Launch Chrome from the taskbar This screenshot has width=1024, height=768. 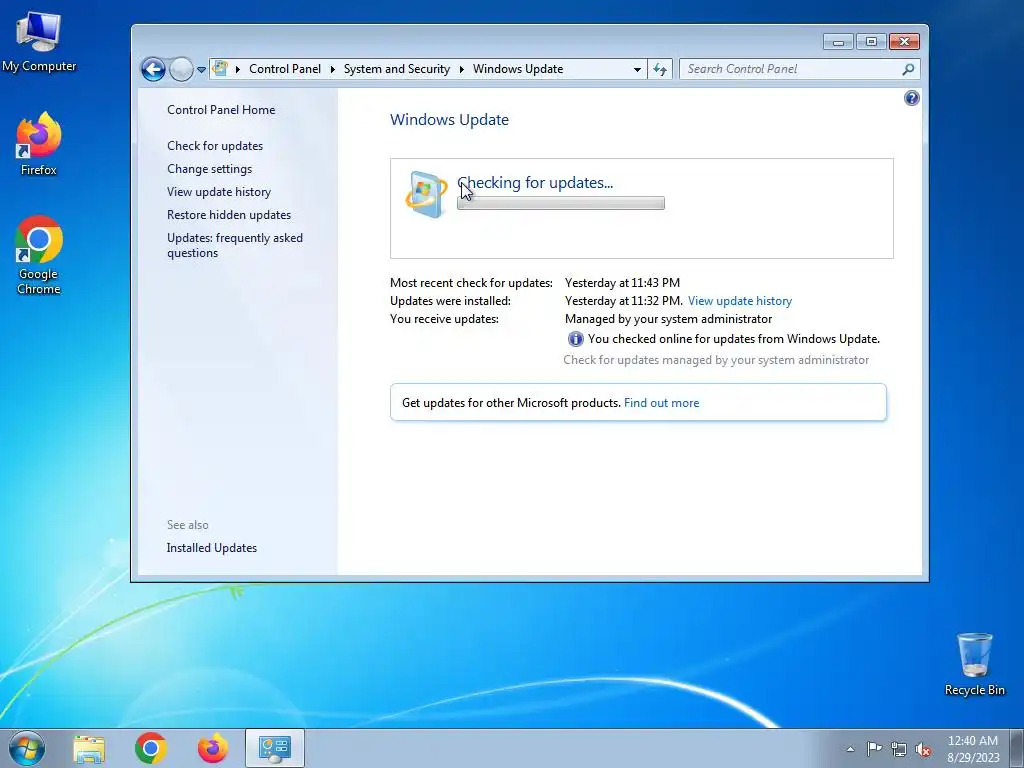(x=151, y=748)
